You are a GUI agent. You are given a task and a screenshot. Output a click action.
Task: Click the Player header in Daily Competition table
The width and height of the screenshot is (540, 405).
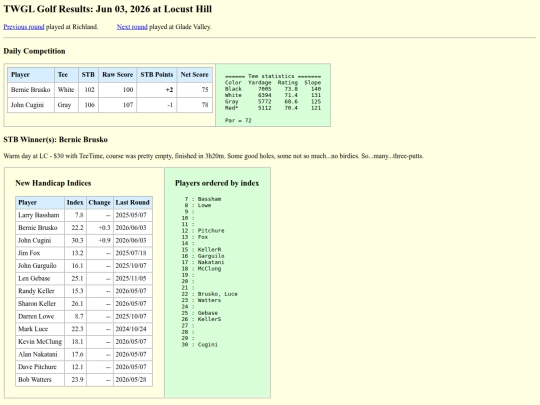(31, 75)
